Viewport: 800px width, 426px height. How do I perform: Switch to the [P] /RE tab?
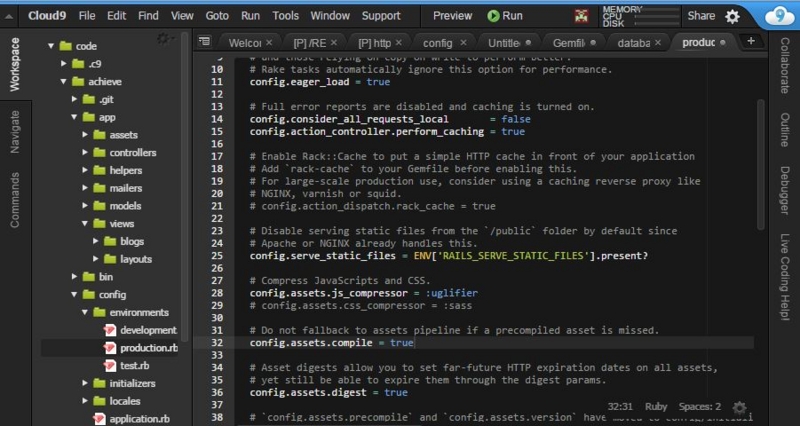click(x=309, y=43)
